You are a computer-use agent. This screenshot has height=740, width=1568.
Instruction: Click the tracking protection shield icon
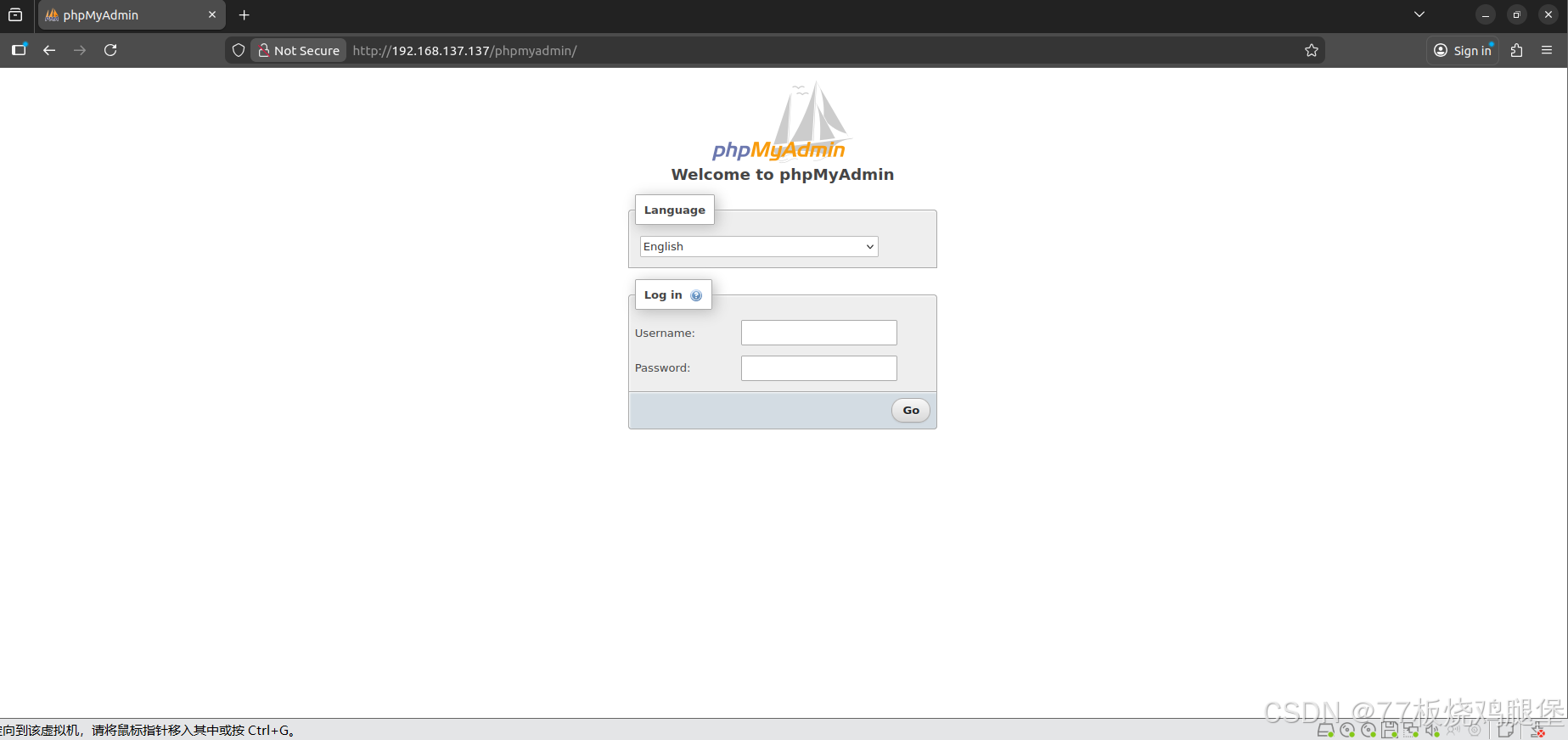click(239, 50)
